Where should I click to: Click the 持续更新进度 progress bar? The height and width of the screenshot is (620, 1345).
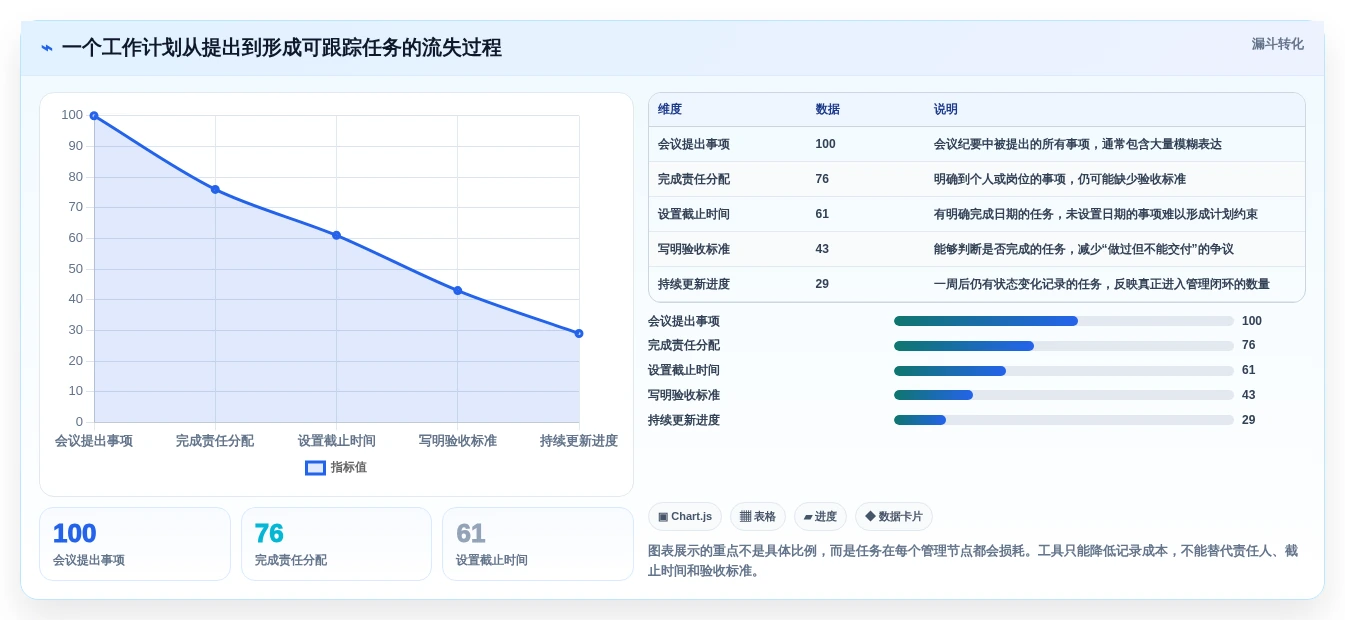(1064, 420)
